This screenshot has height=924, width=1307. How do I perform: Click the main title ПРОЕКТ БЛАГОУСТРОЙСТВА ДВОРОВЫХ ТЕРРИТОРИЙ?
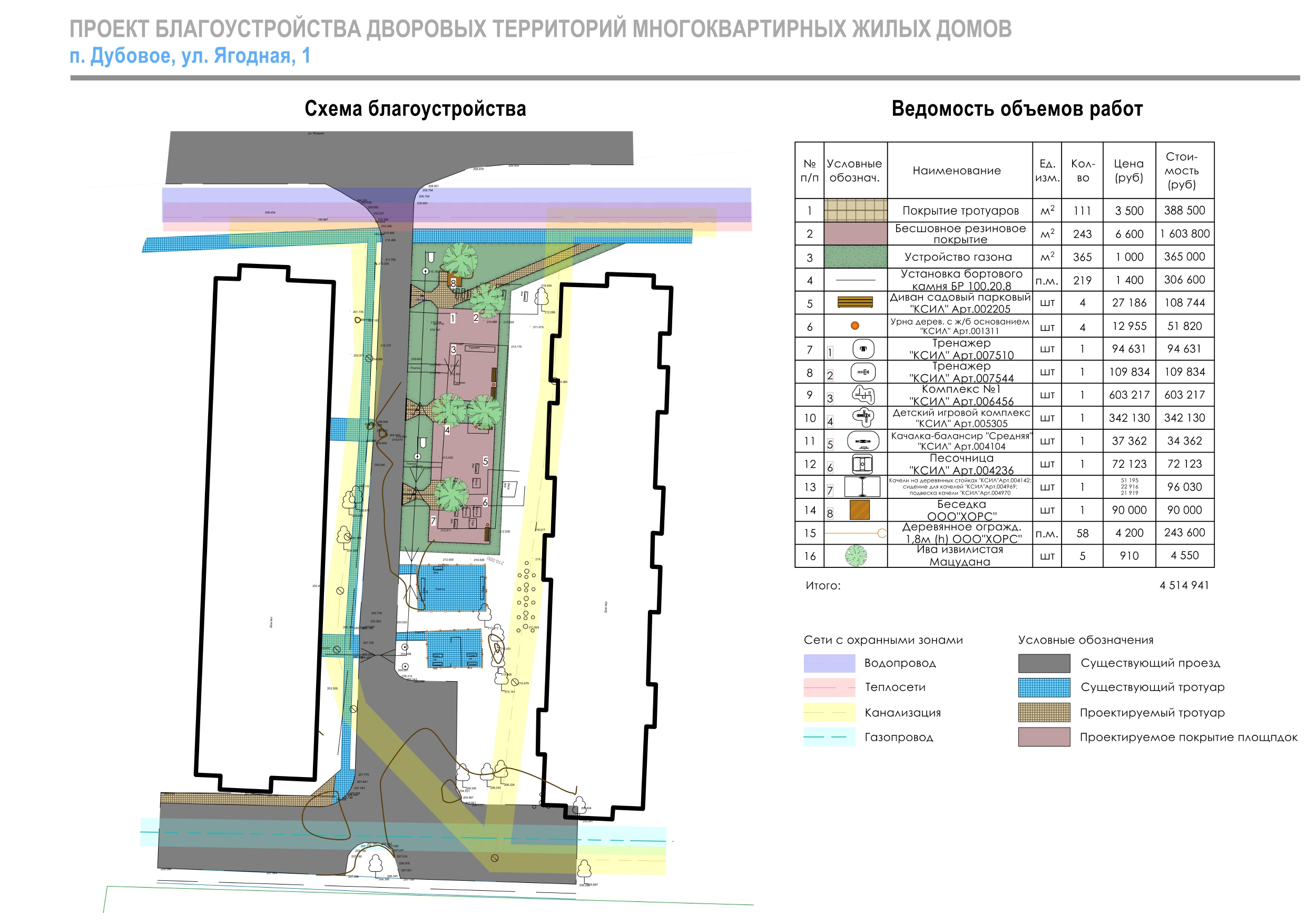pyautogui.click(x=540, y=28)
